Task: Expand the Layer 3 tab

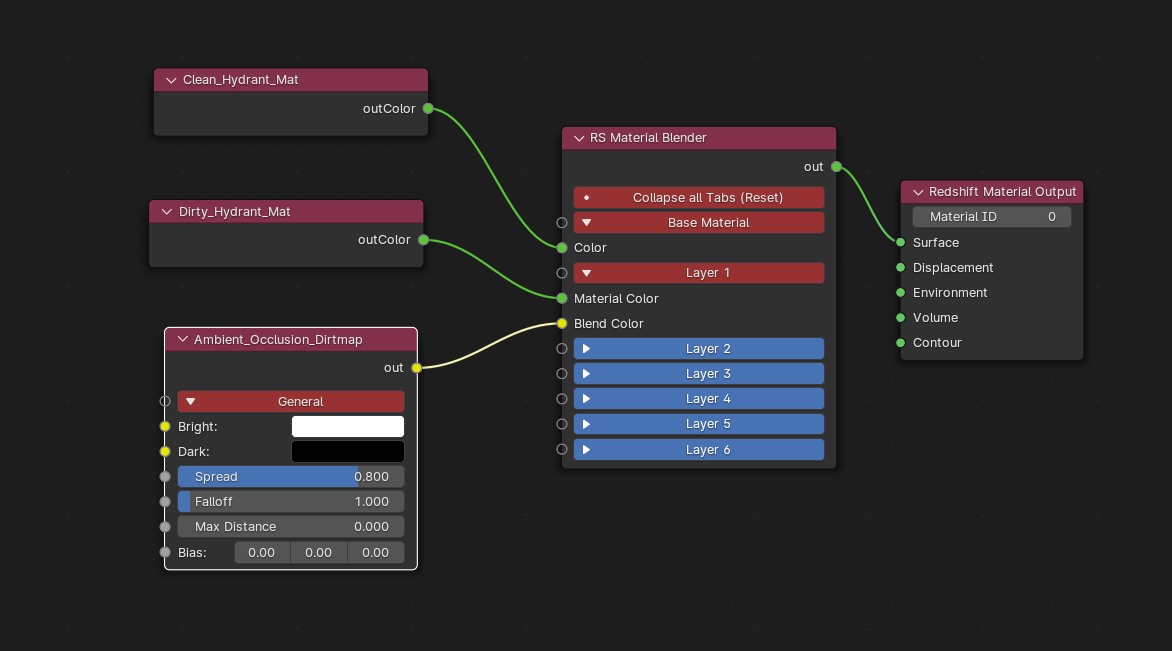Action: click(x=699, y=374)
